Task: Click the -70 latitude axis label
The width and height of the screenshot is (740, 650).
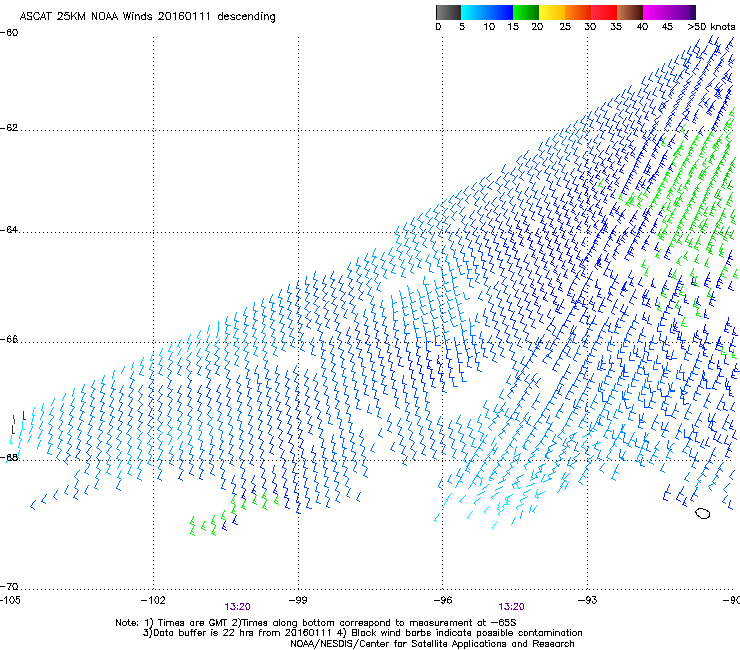Action: [9, 587]
